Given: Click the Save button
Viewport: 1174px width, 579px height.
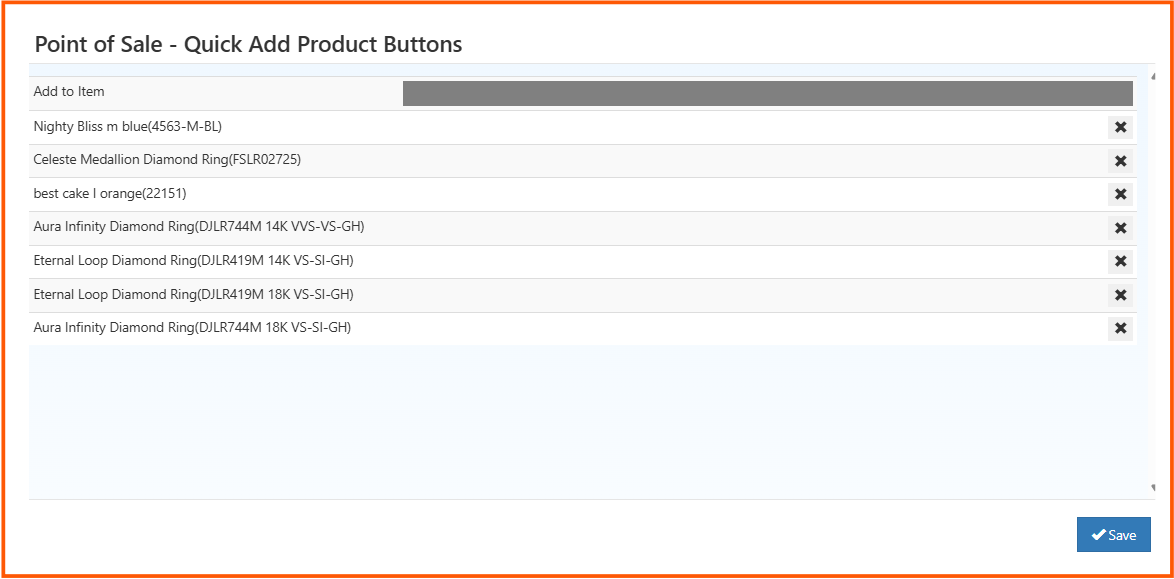Looking at the screenshot, I should 1113,534.
